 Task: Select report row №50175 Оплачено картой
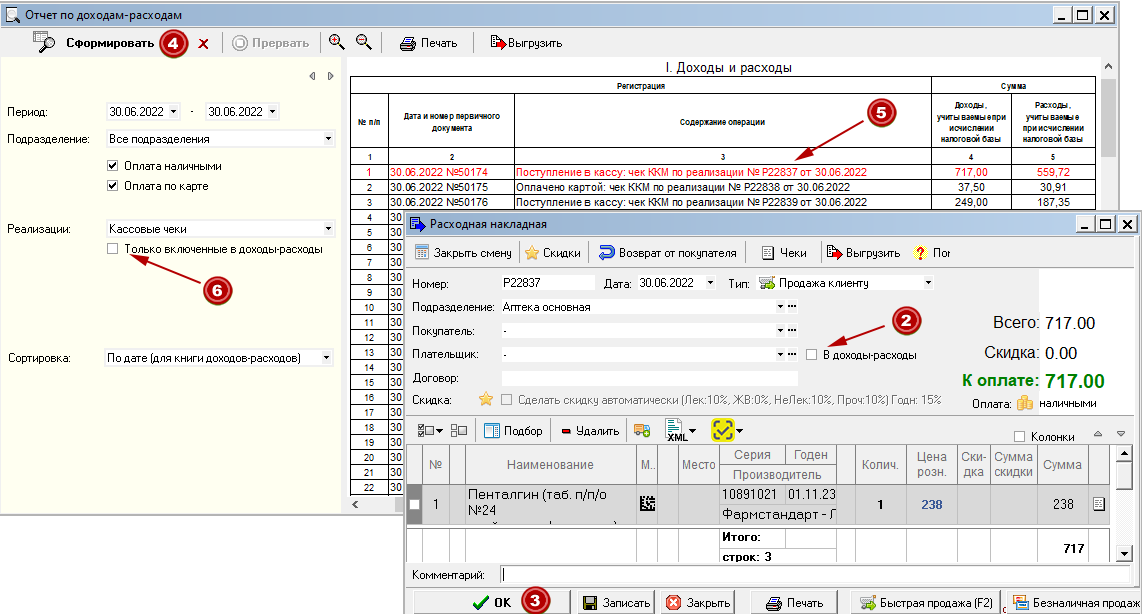point(722,187)
